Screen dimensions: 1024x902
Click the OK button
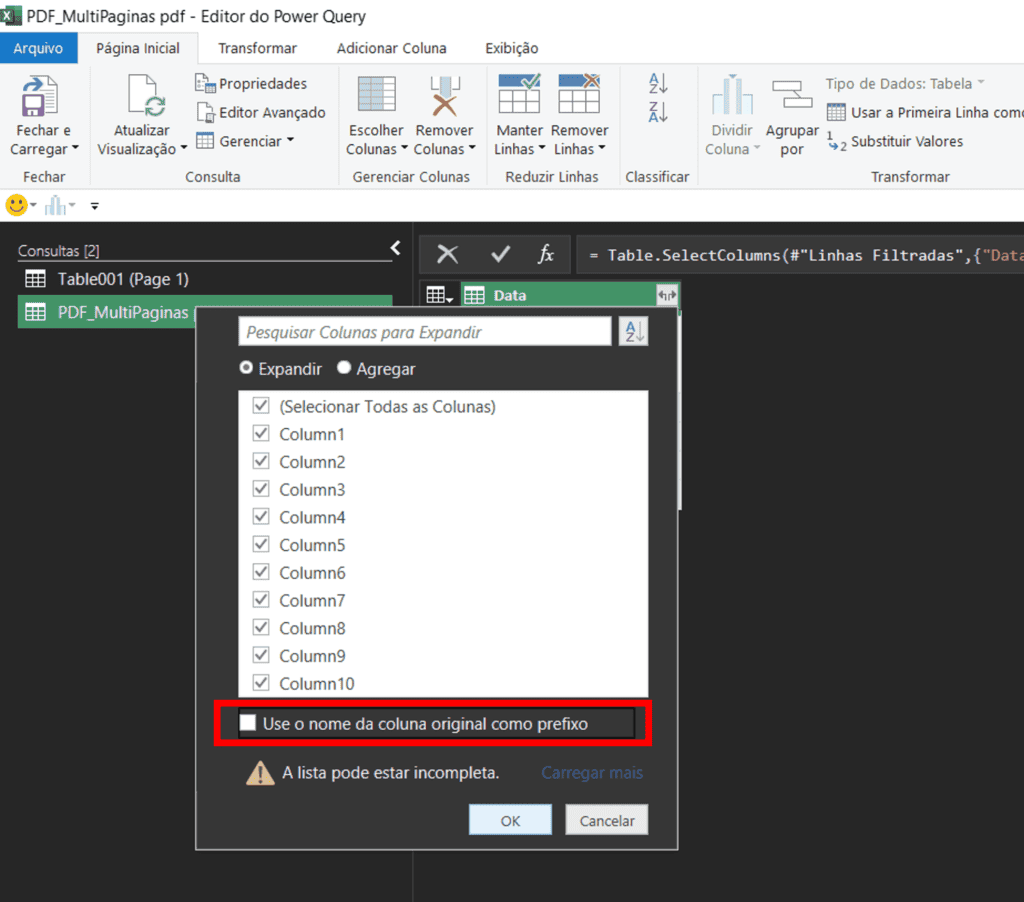point(510,819)
